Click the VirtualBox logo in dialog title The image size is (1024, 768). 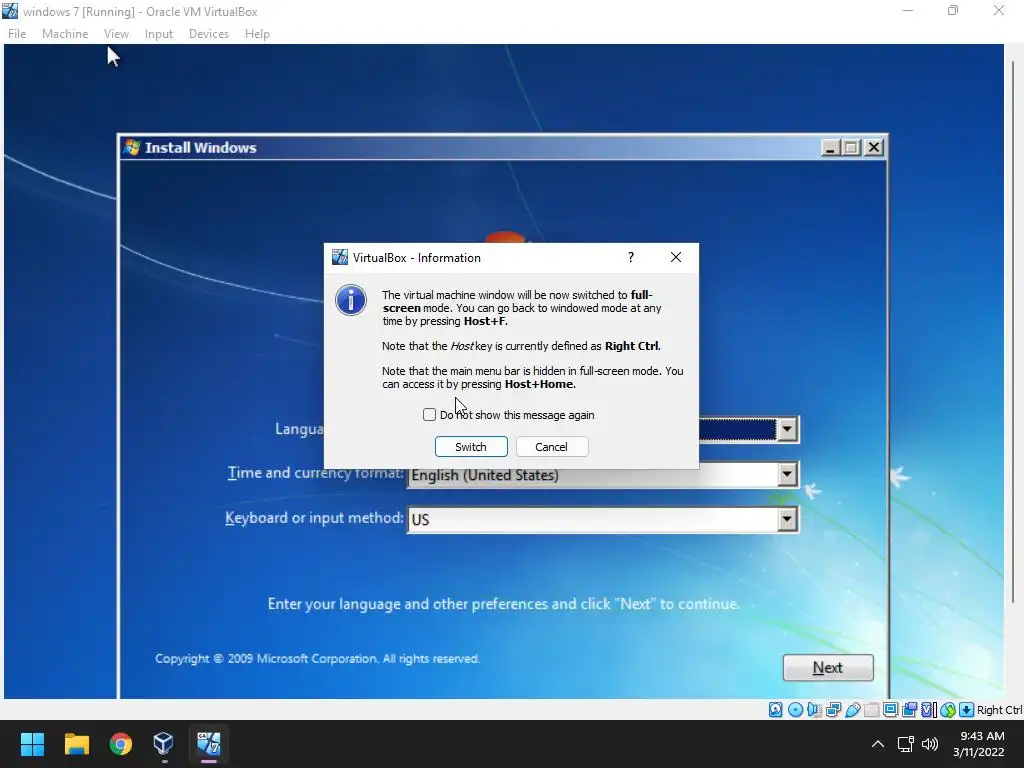coord(340,257)
